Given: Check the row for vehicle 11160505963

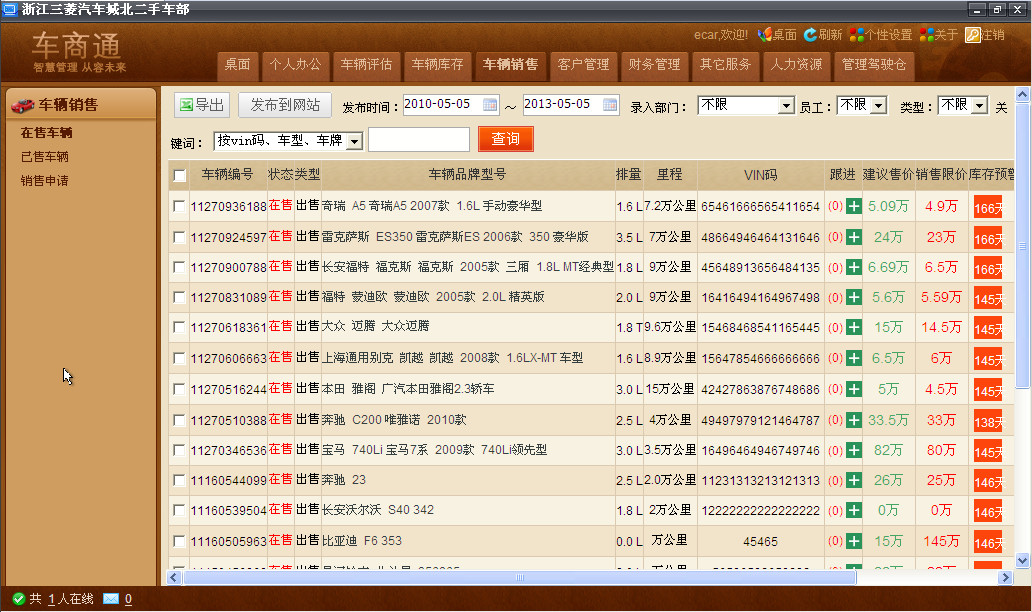Looking at the screenshot, I should click(x=179, y=541).
